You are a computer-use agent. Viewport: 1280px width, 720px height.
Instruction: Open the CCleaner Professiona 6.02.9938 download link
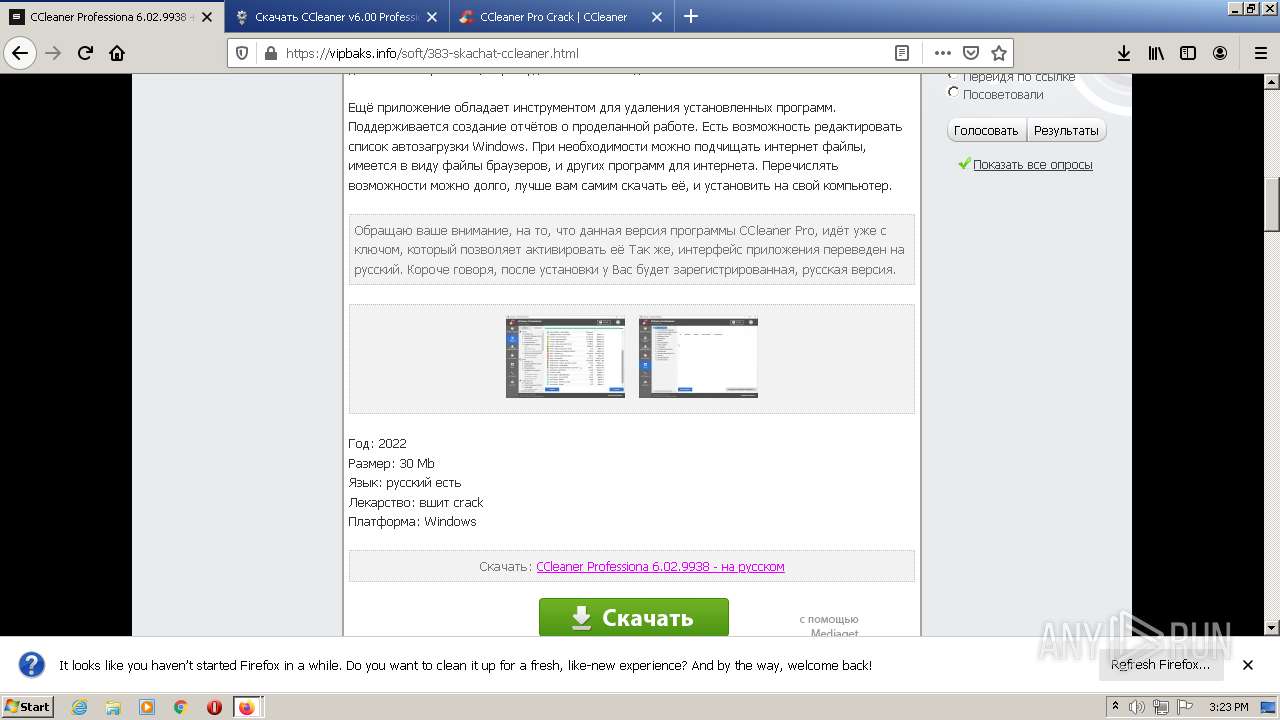[660, 566]
